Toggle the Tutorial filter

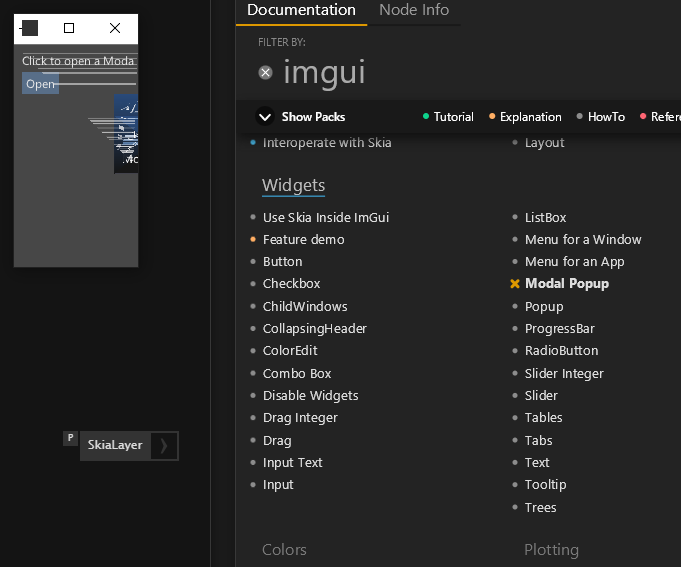(448, 117)
